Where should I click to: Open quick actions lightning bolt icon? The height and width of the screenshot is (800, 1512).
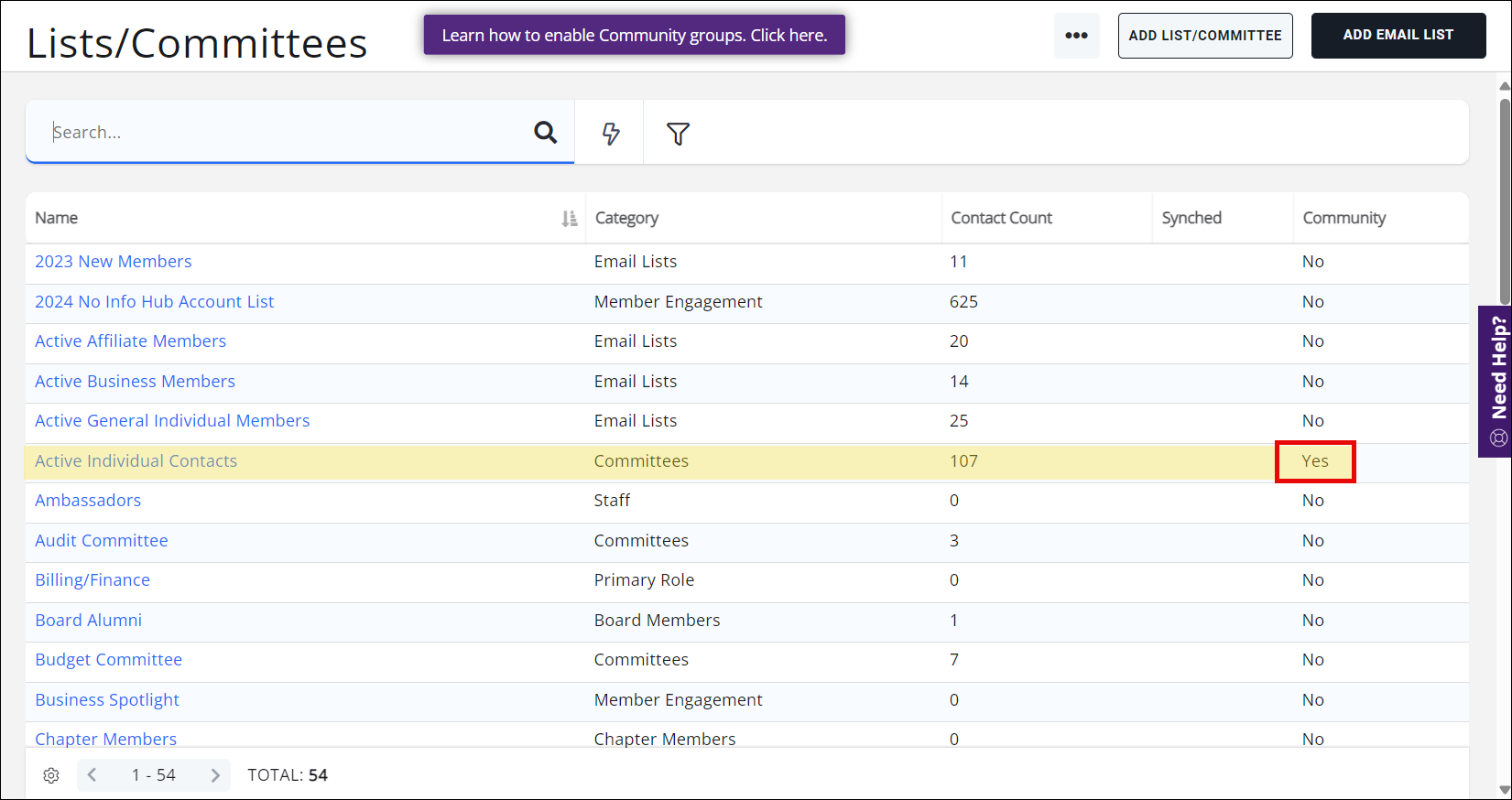pyautogui.click(x=611, y=134)
